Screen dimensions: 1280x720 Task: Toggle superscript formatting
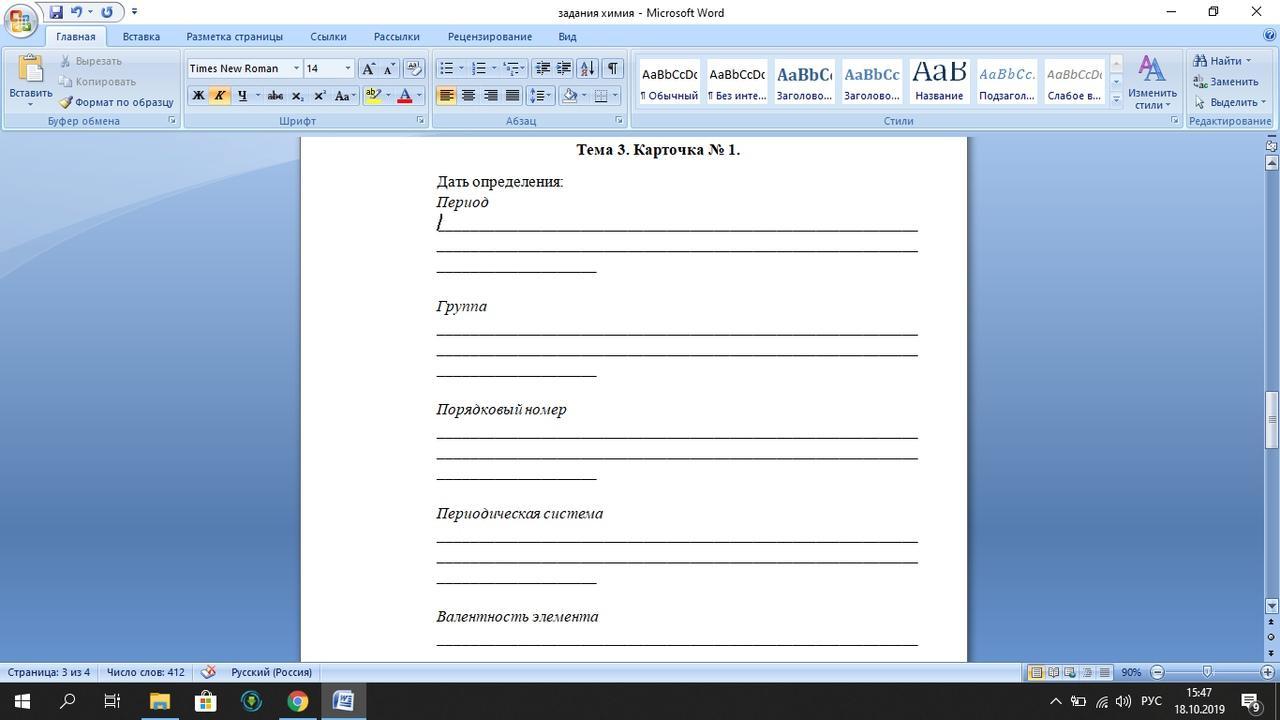click(x=320, y=96)
